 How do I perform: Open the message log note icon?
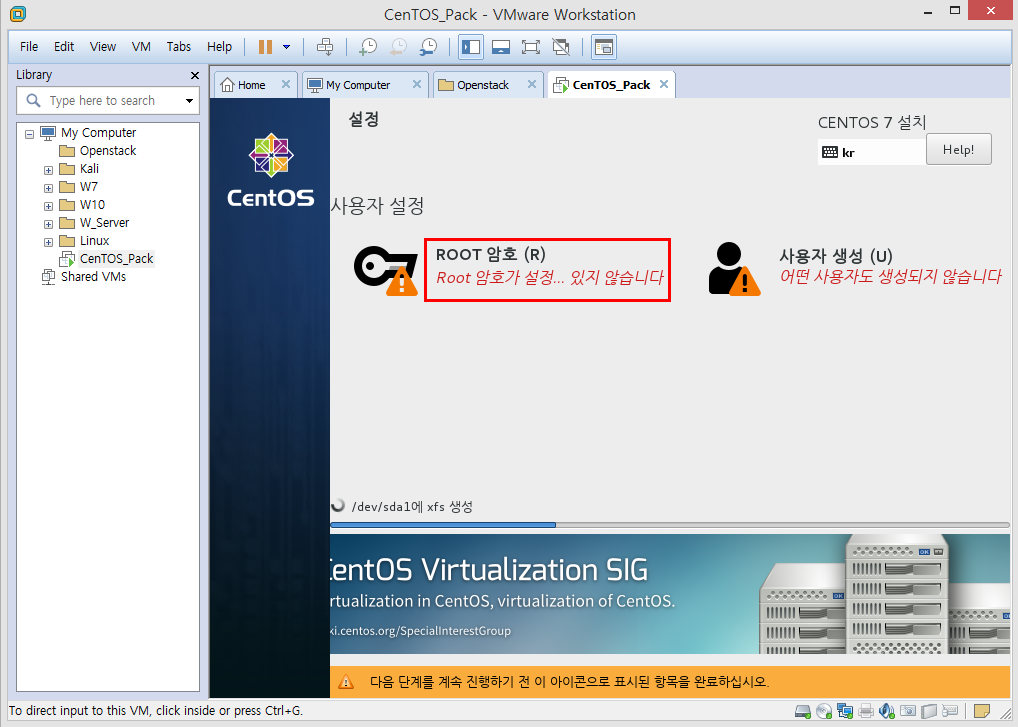(982, 711)
